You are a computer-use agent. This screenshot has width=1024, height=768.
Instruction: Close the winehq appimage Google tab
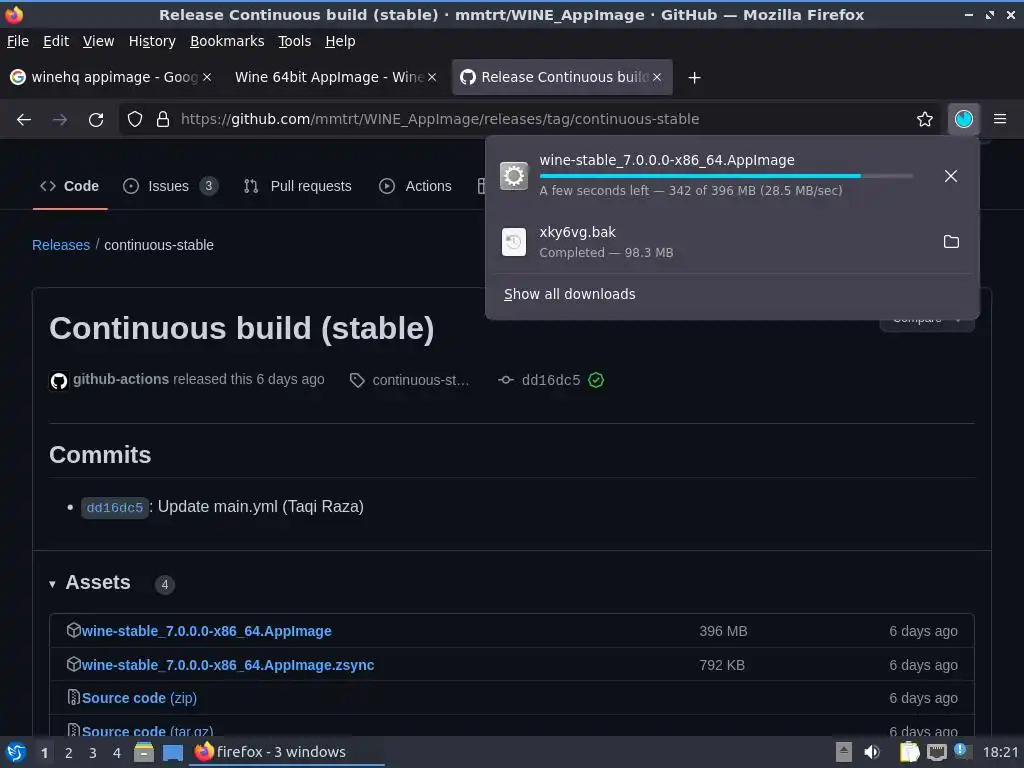207,77
